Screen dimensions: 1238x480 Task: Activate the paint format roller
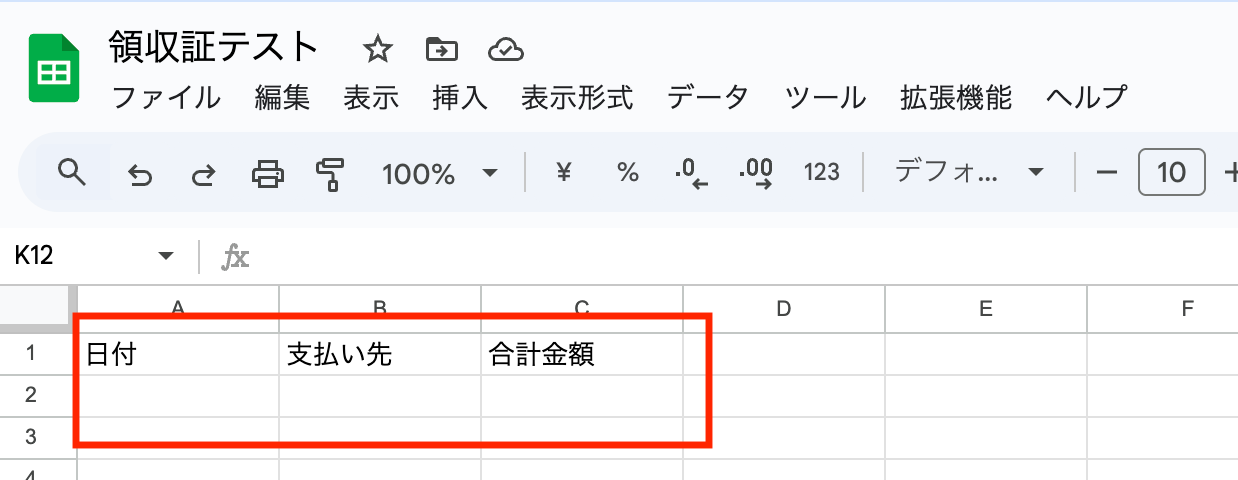(x=329, y=174)
